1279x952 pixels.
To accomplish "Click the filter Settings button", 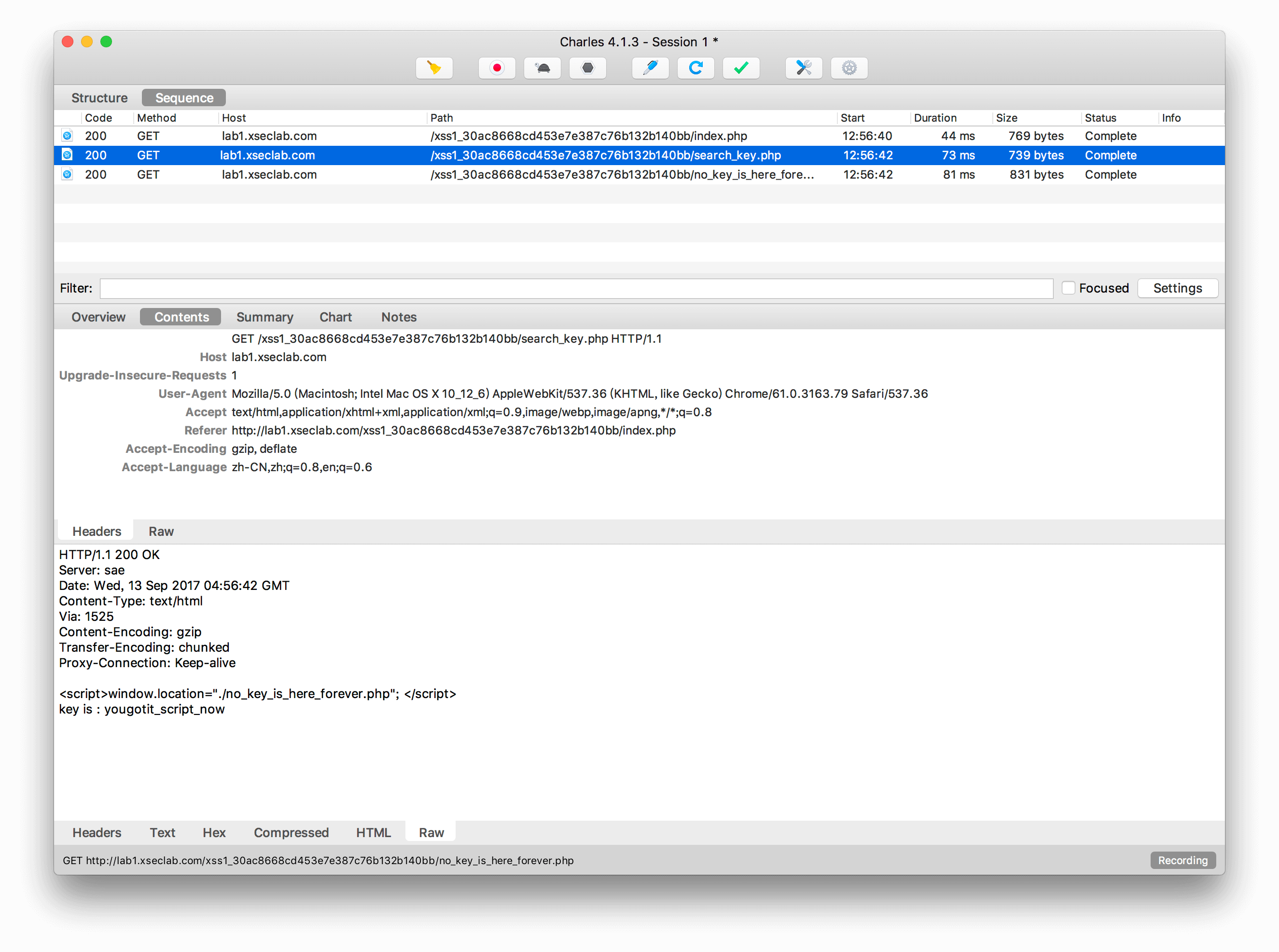I will click(1178, 288).
